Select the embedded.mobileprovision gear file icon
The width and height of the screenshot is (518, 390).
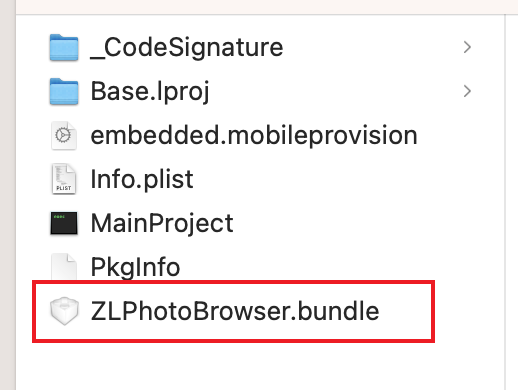(x=64, y=135)
